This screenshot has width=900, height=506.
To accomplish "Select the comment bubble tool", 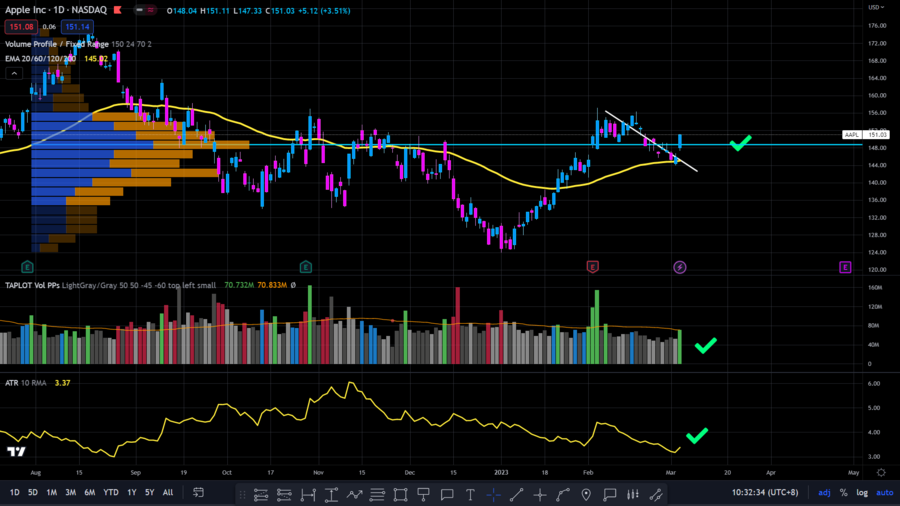I will pos(447,494).
